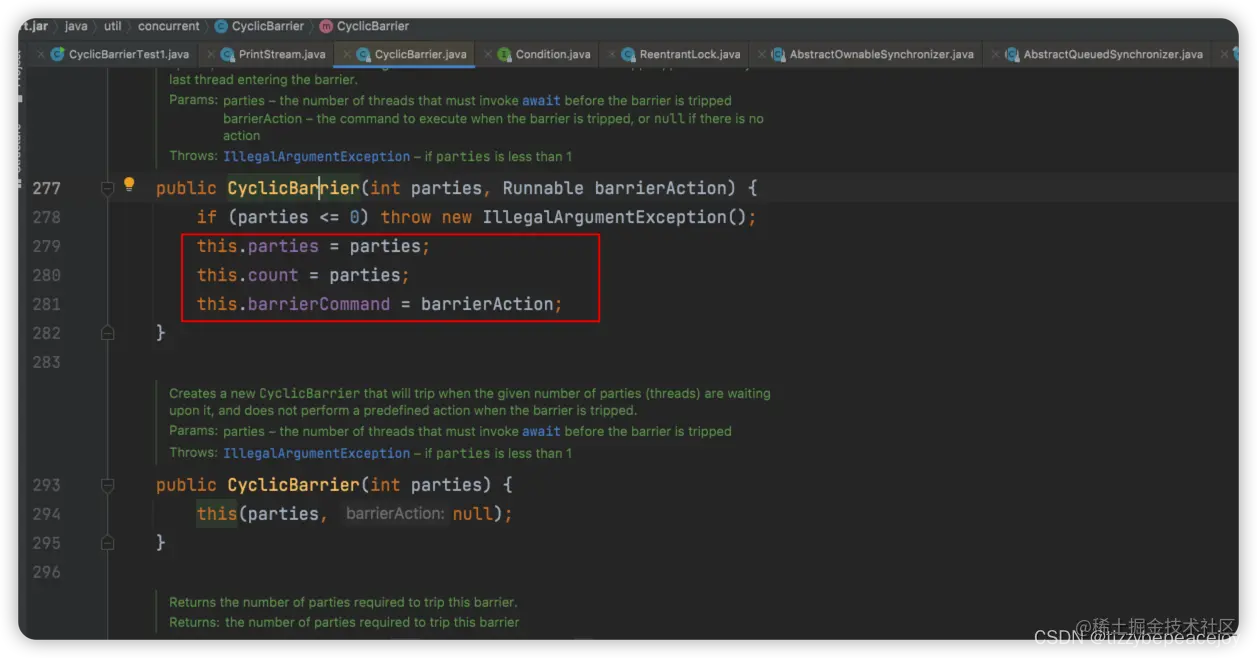Click the concurrent breadcrumb segment

(169, 26)
